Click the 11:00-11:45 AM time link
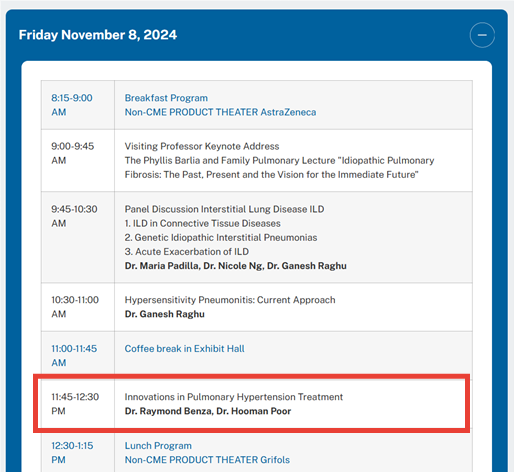This screenshot has width=514, height=472. click(x=74, y=356)
